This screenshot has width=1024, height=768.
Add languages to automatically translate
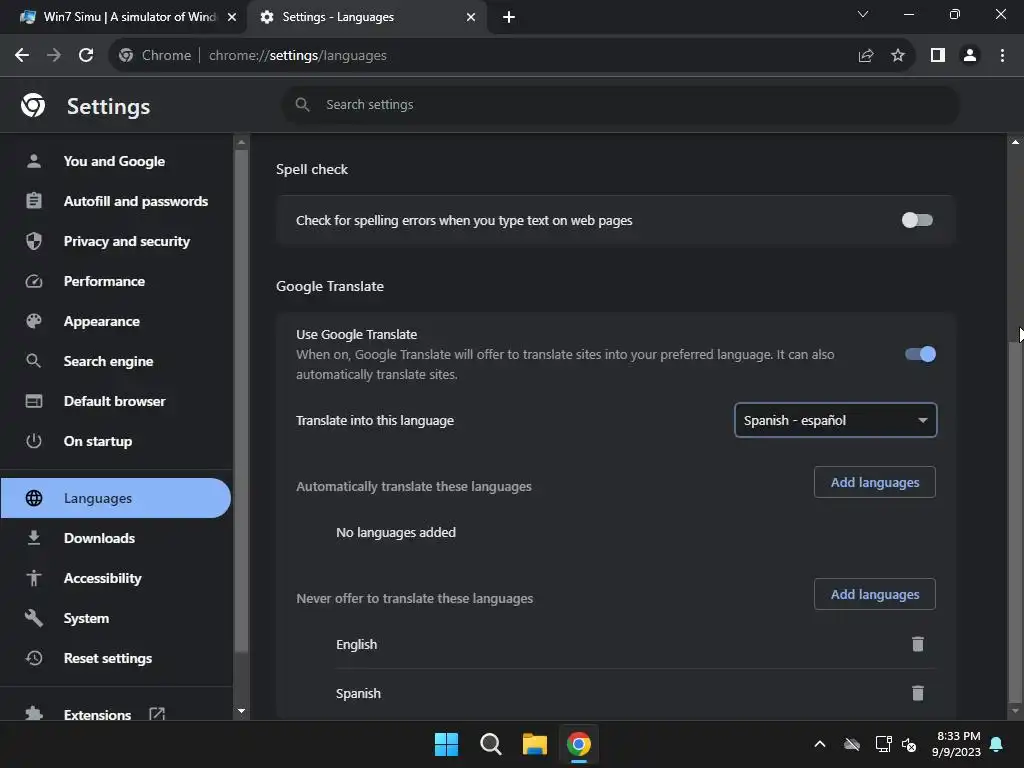[874, 482]
